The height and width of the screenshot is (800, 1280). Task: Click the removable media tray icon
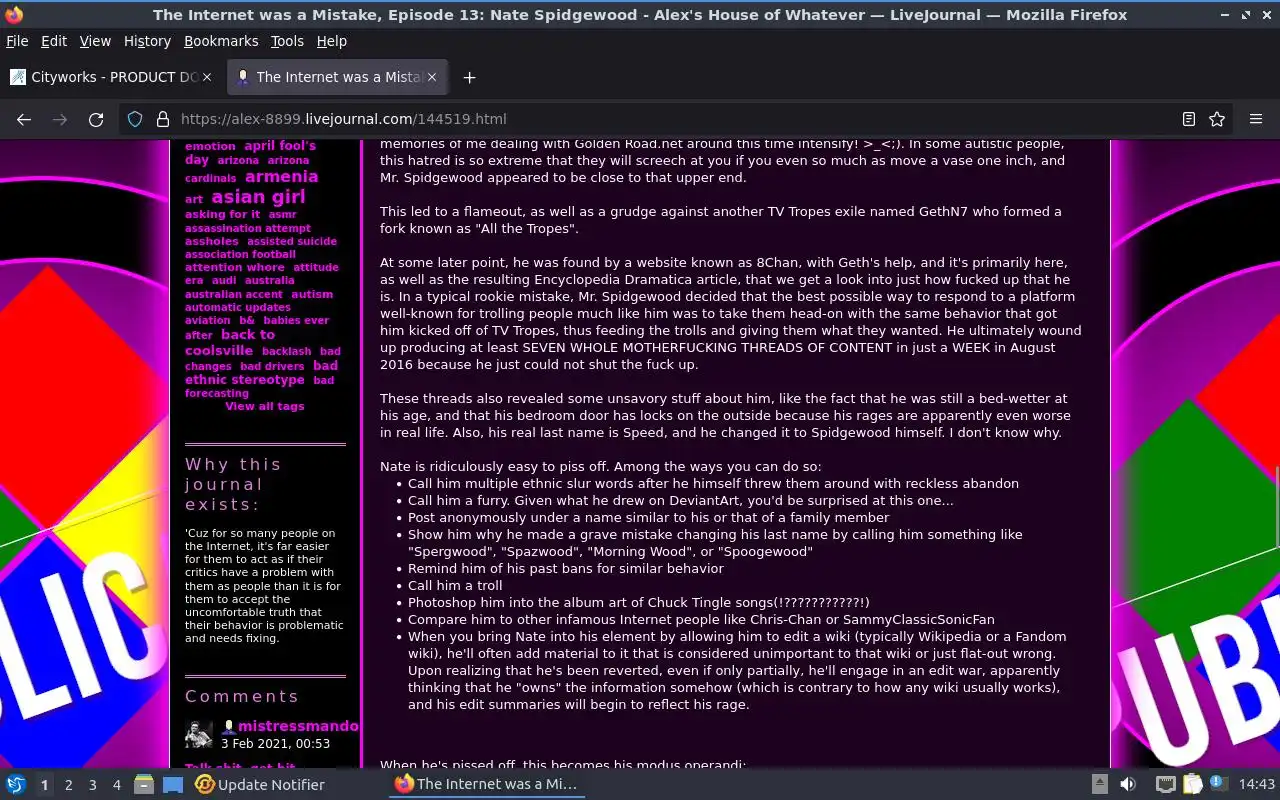1099,784
